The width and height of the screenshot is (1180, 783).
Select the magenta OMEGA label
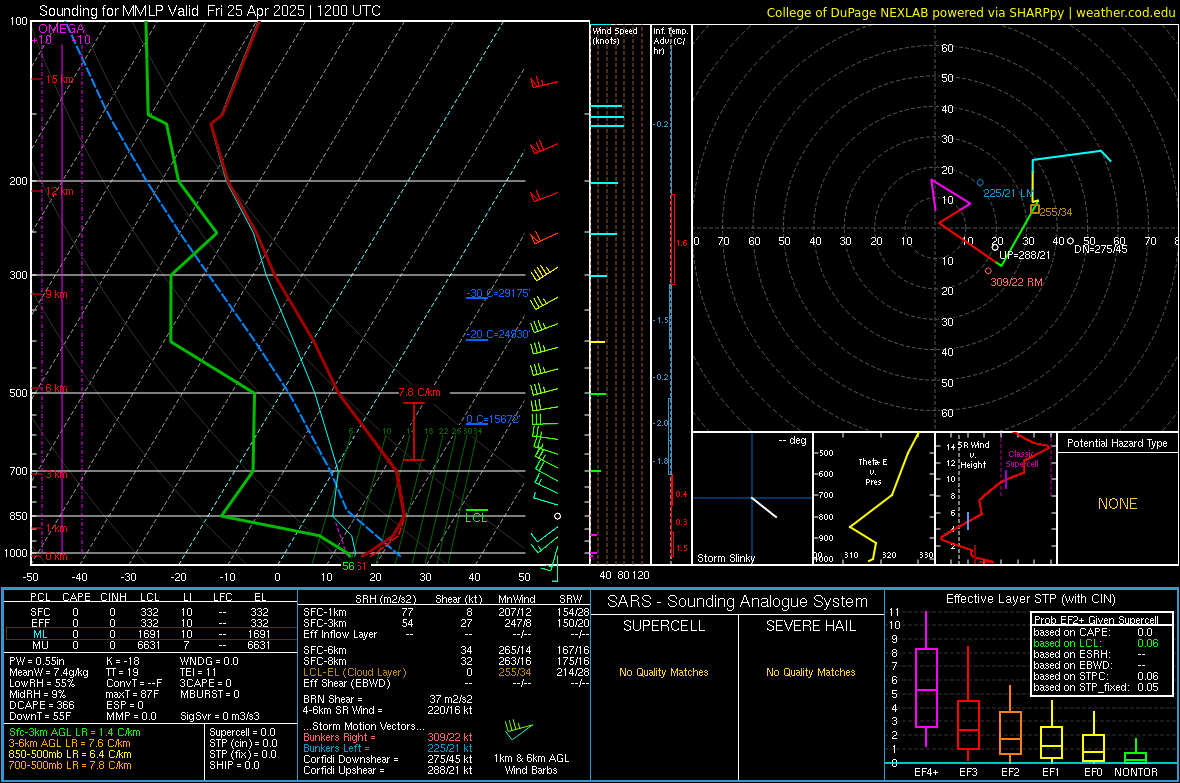[62, 29]
